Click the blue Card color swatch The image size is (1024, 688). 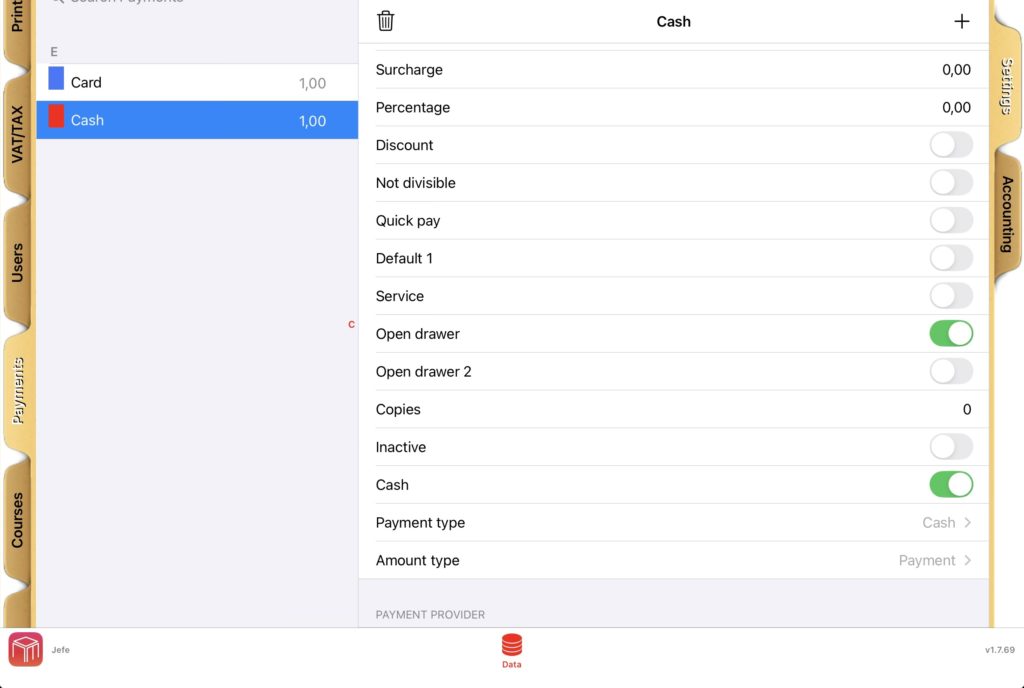[x=56, y=79]
